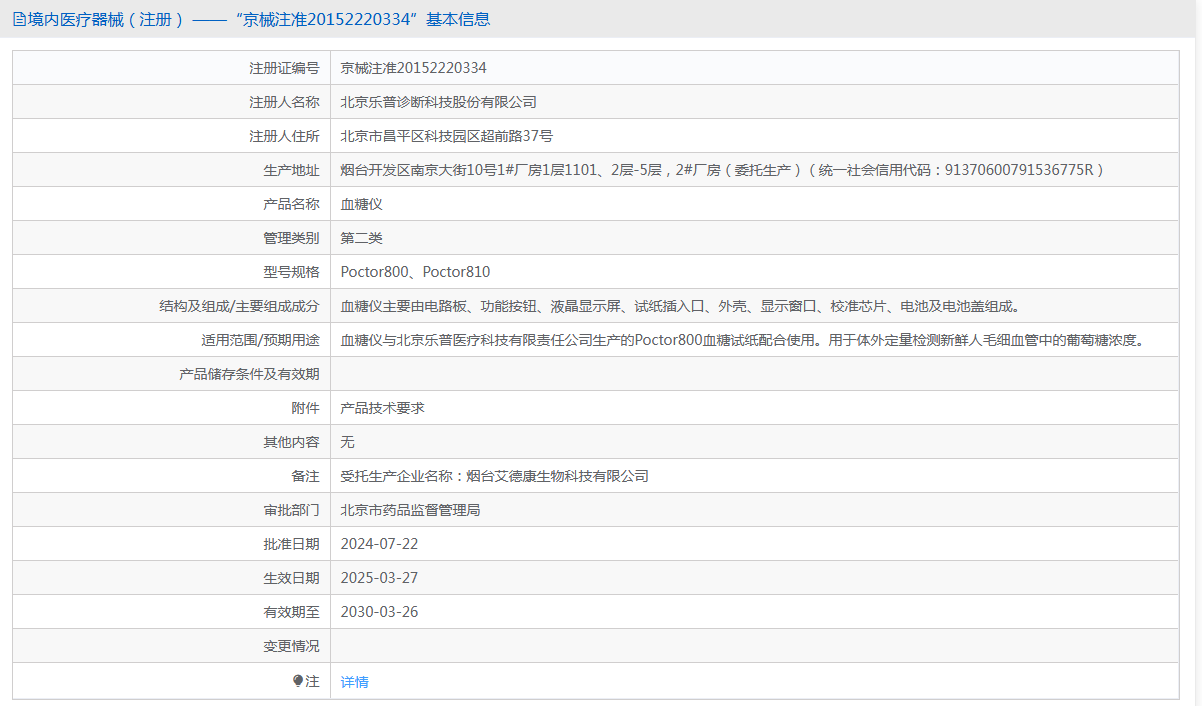Viewport: 1202px width, 706px height.
Task: Select registration number 京械注准20152220334 value
Action: pyautogui.click(x=413, y=68)
